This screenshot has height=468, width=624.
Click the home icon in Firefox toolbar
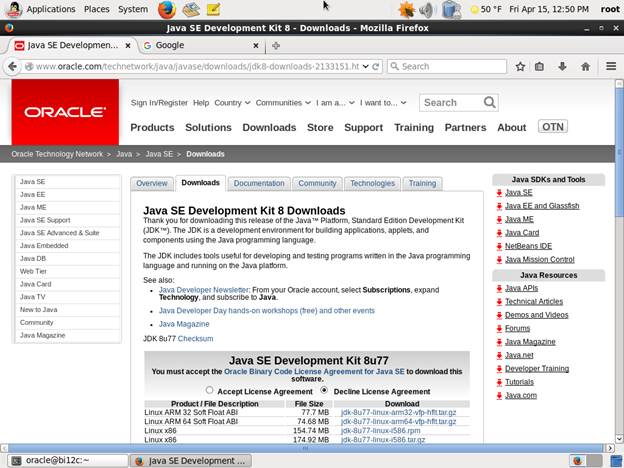click(x=587, y=67)
